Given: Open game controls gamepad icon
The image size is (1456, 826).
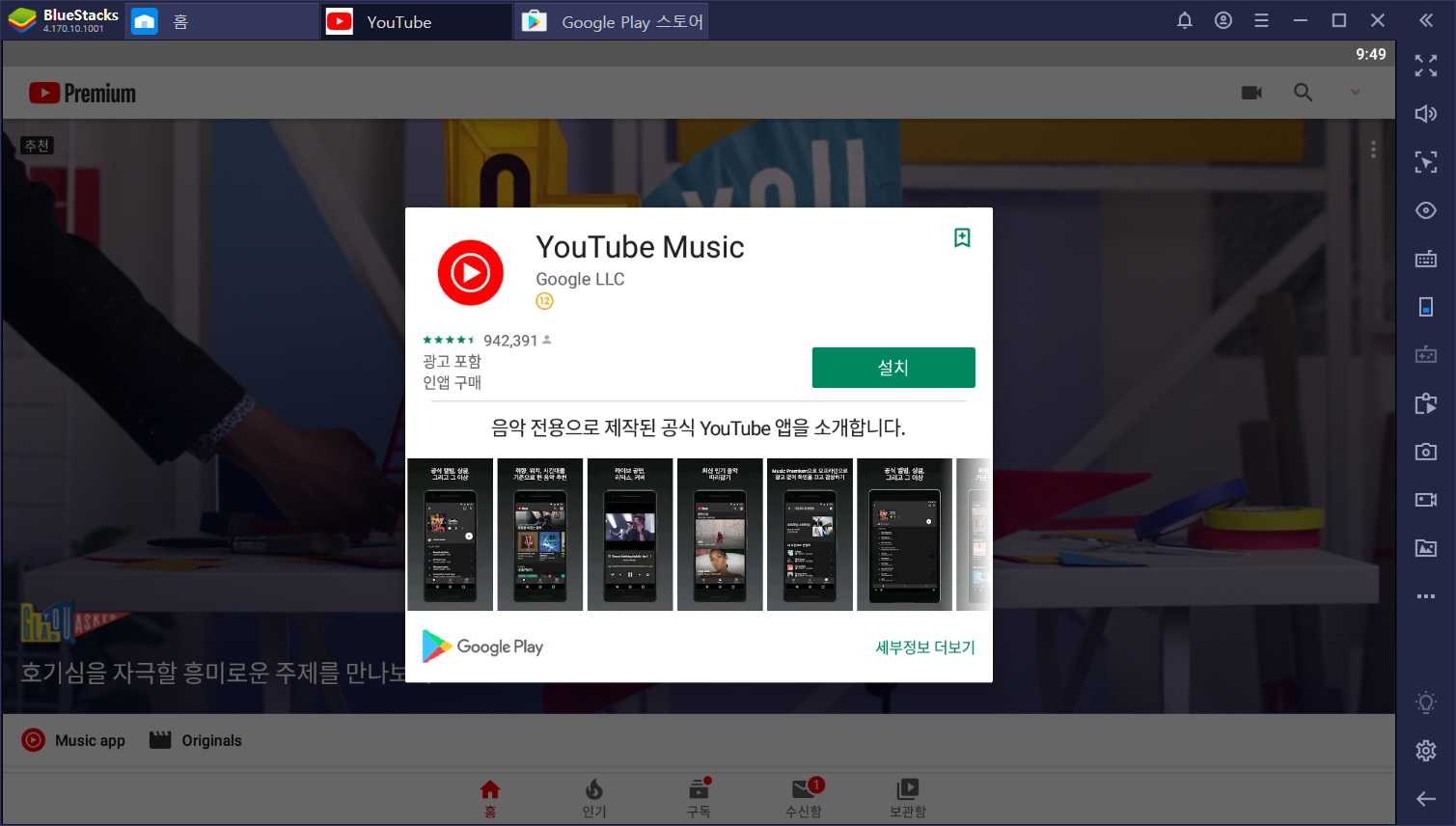Looking at the screenshot, I should pos(1426,355).
